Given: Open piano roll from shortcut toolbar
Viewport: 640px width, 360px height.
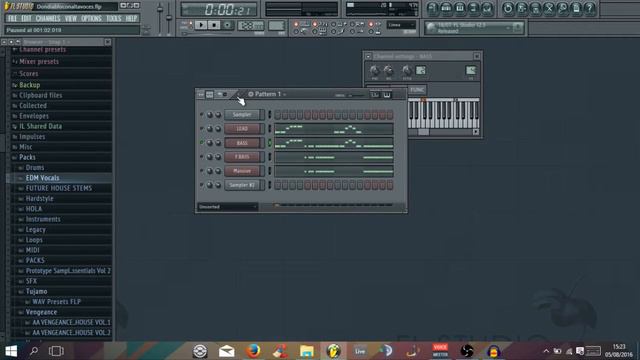Looking at the screenshot, I should pyautogui.click(x=460, y=8).
